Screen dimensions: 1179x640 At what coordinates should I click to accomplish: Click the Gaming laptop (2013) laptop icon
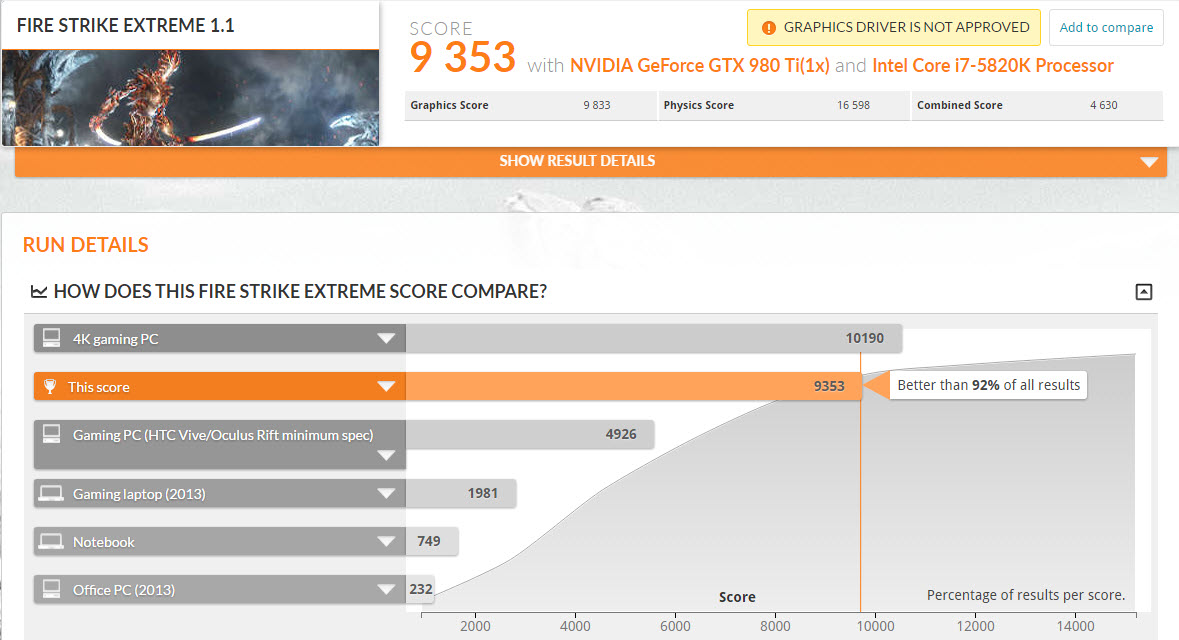point(50,493)
